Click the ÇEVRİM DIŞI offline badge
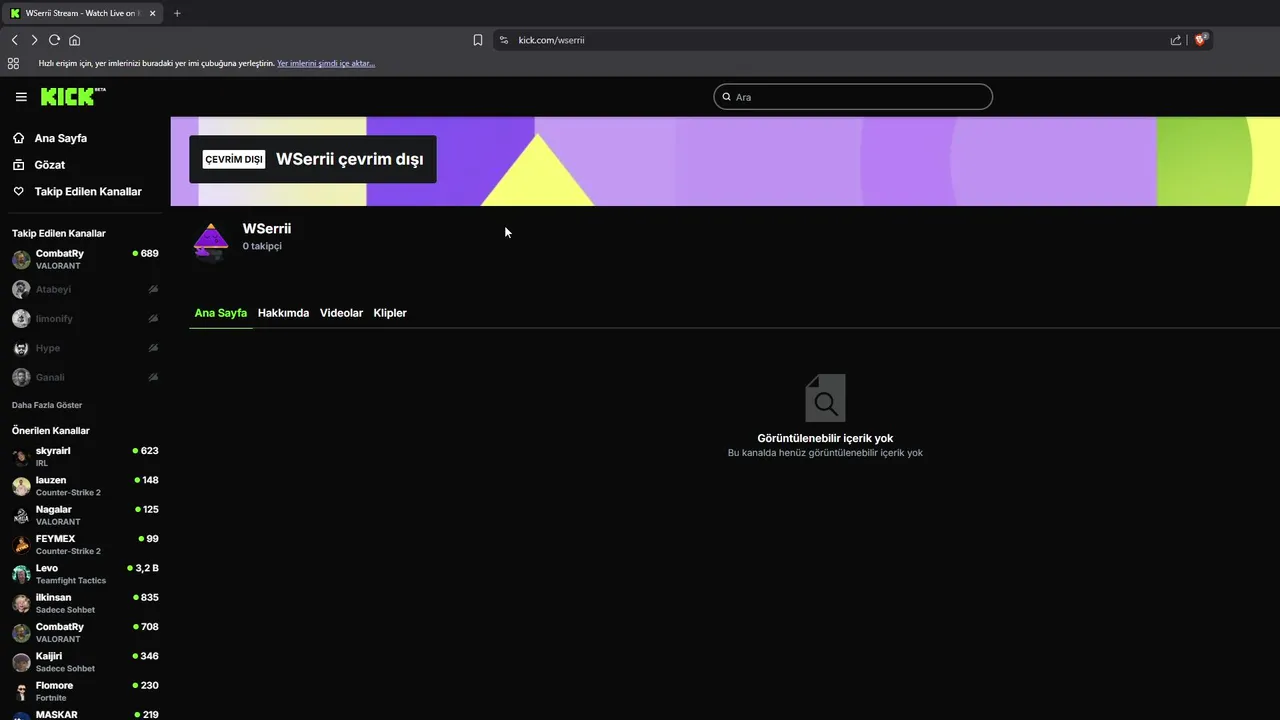This screenshot has height=720, width=1280. coord(234,159)
